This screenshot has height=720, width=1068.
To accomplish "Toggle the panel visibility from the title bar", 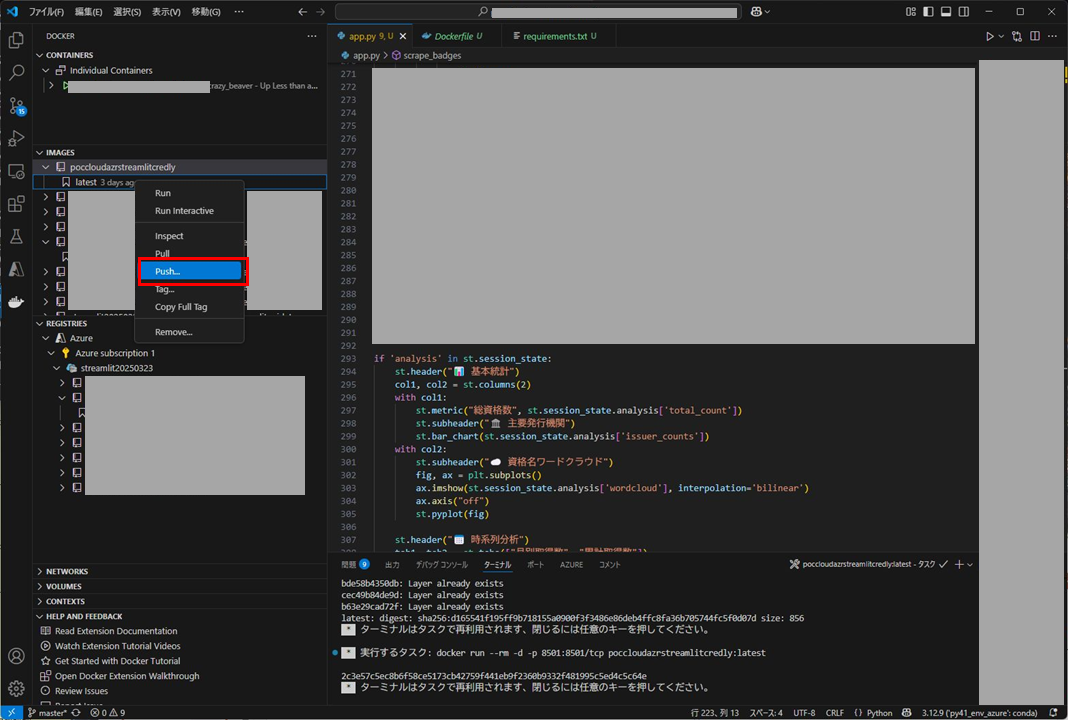I will 946,11.
